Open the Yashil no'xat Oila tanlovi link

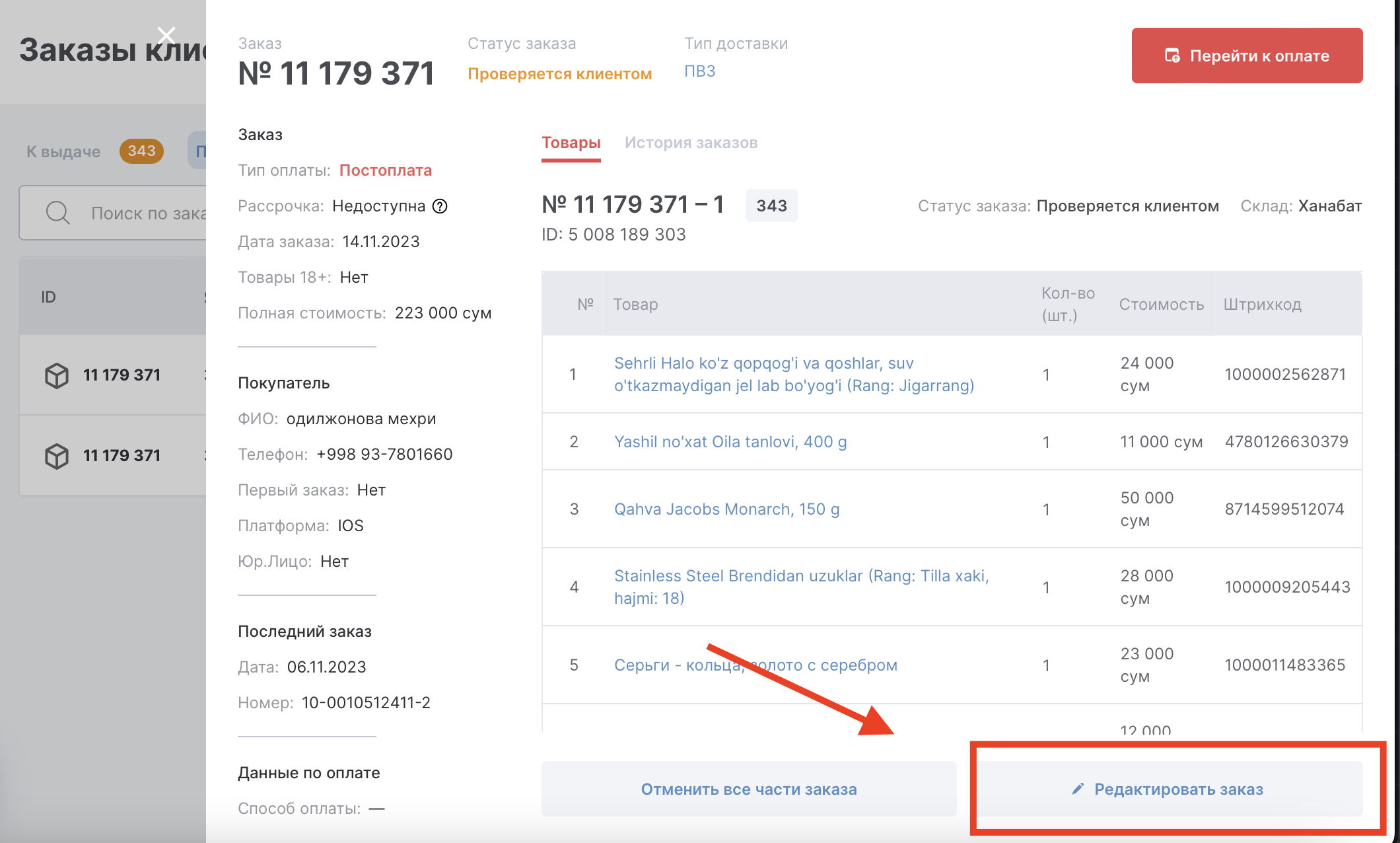[x=730, y=442]
